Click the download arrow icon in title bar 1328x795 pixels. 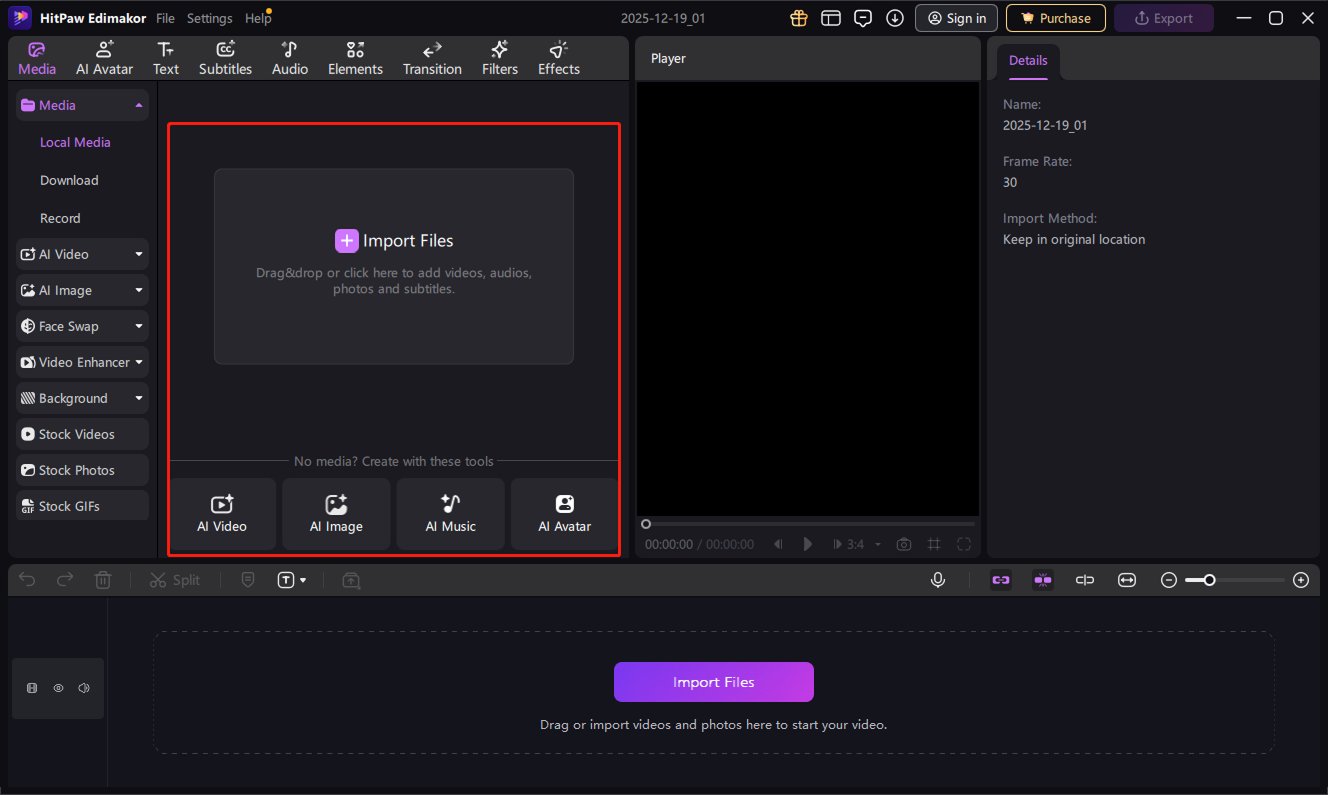point(895,18)
